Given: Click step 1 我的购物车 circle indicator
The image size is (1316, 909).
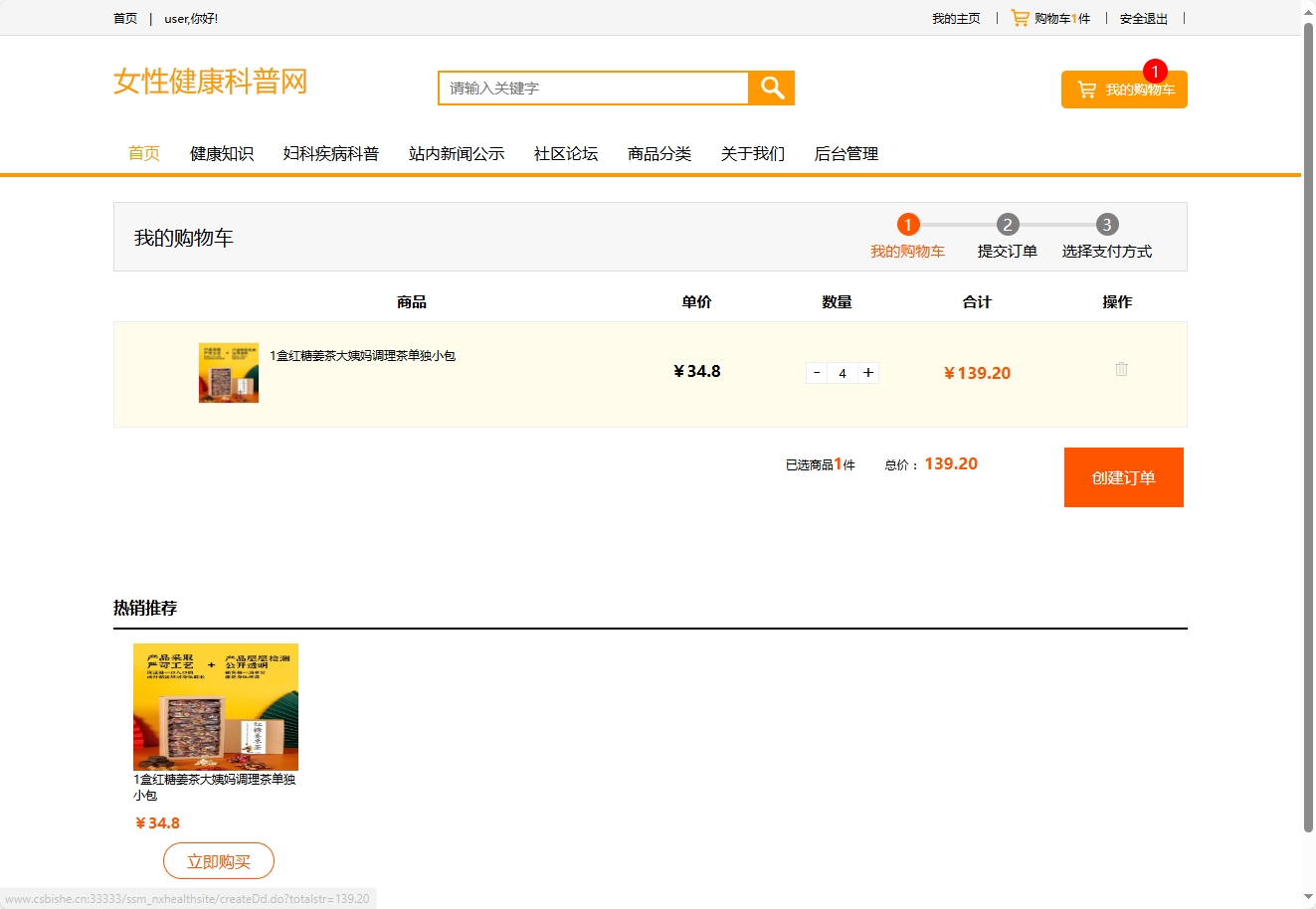Looking at the screenshot, I should (x=907, y=224).
